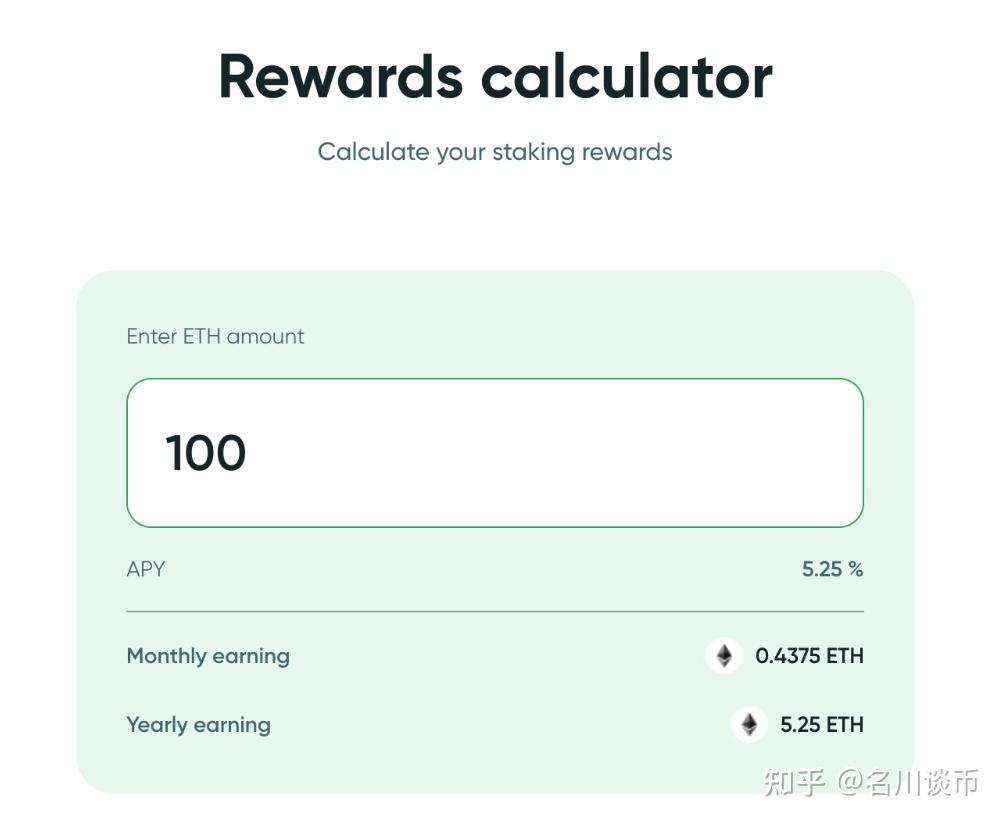Click the Rewards calculator heading
This screenshot has height=823, width=1006.
coord(495,77)
